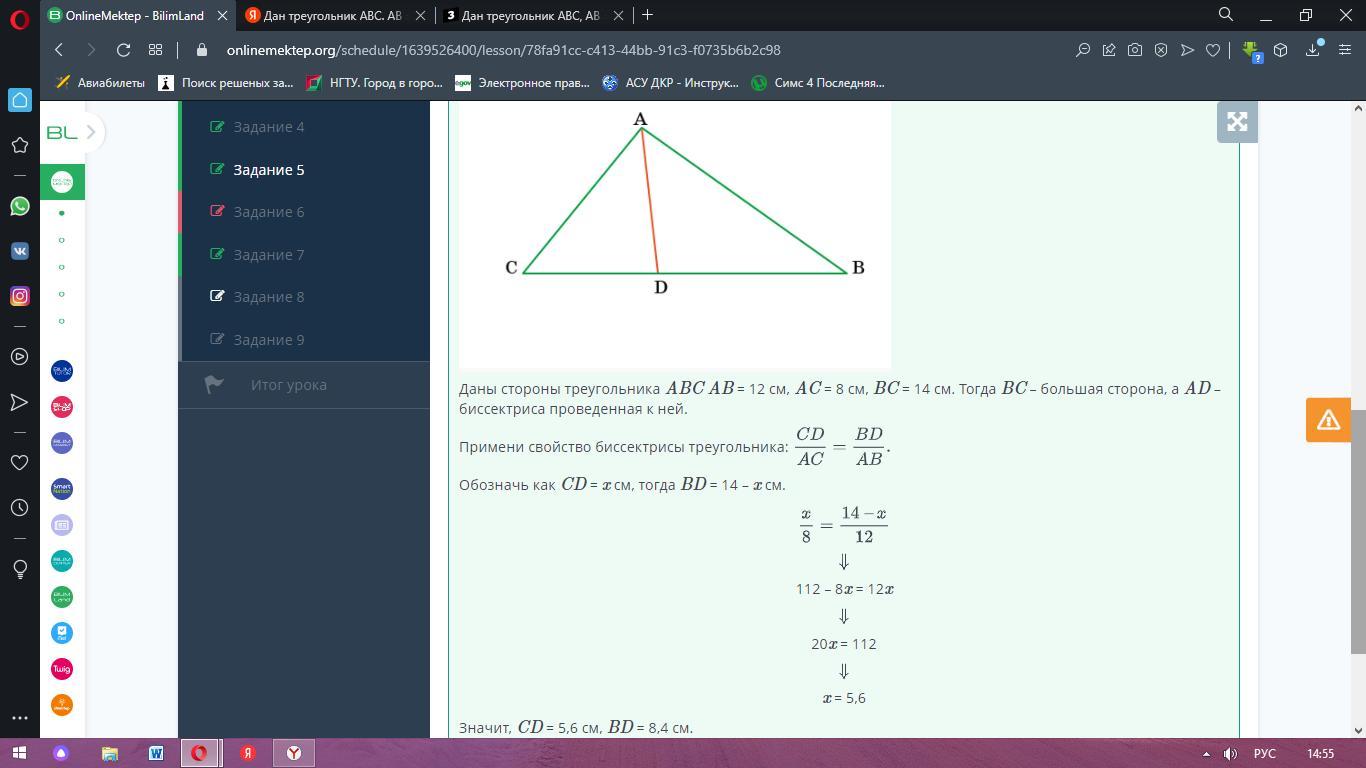Switch to OnlineMektep - BilimLand tab

pos(134,15)
